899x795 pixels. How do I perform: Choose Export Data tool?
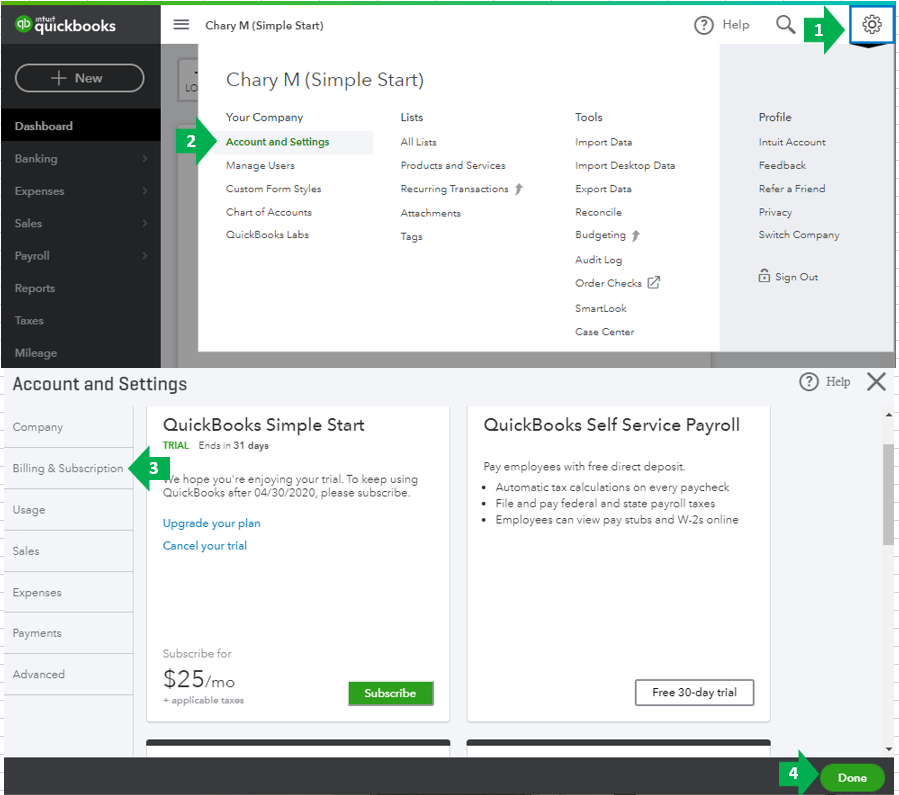pos(603,189)
